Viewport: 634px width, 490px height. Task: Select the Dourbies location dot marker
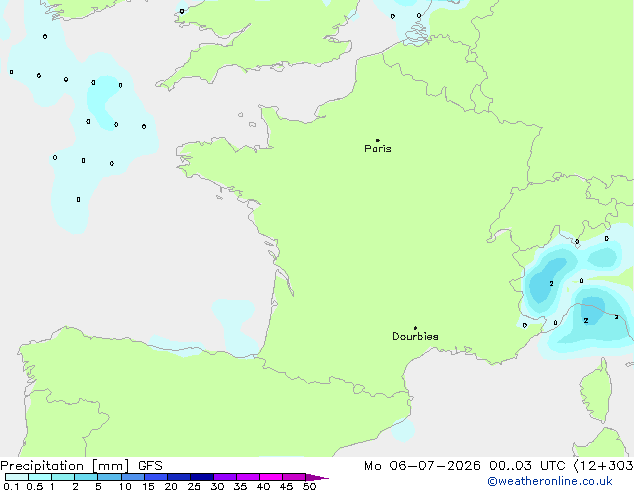coord(415,328)
